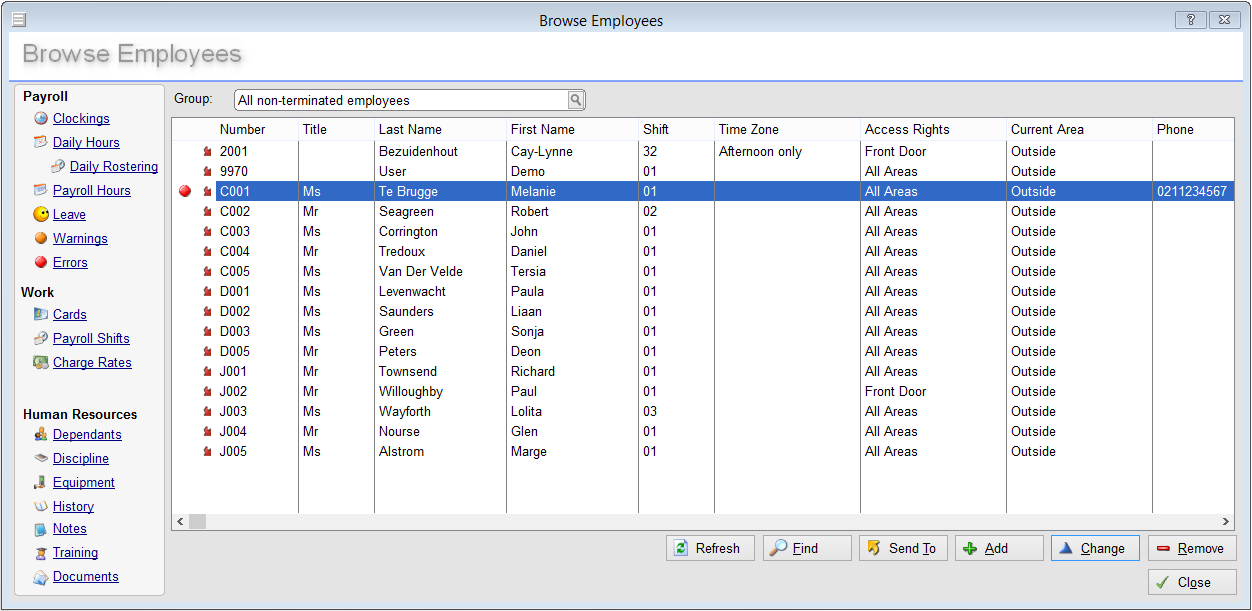The width and height of the screenshot is (1252, 611).
Task: Click the Dependants people icon
Action: coord(41,435)
